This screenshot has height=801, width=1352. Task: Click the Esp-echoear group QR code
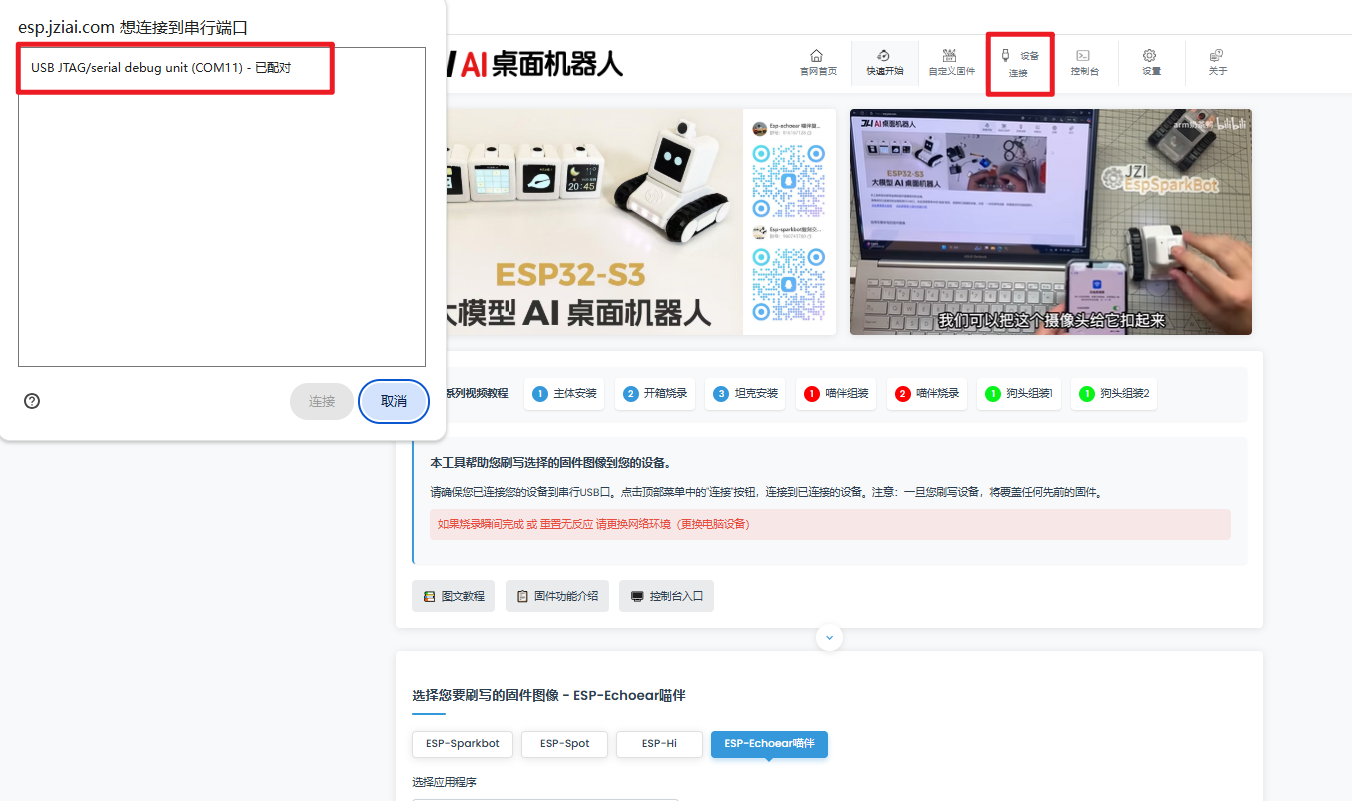pyautogui.click(x=789, y=180)
